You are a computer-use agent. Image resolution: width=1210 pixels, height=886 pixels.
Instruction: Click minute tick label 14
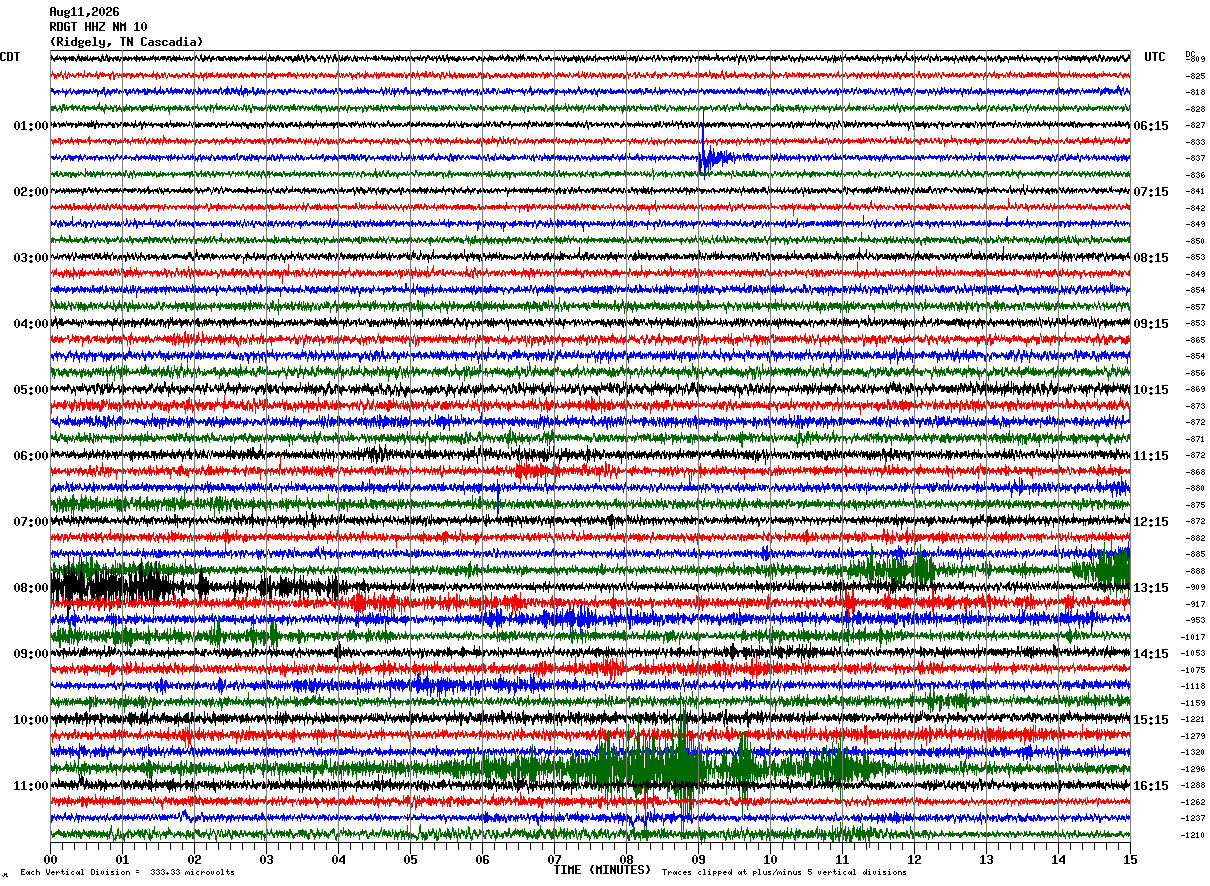click(x=1058, y=859)
